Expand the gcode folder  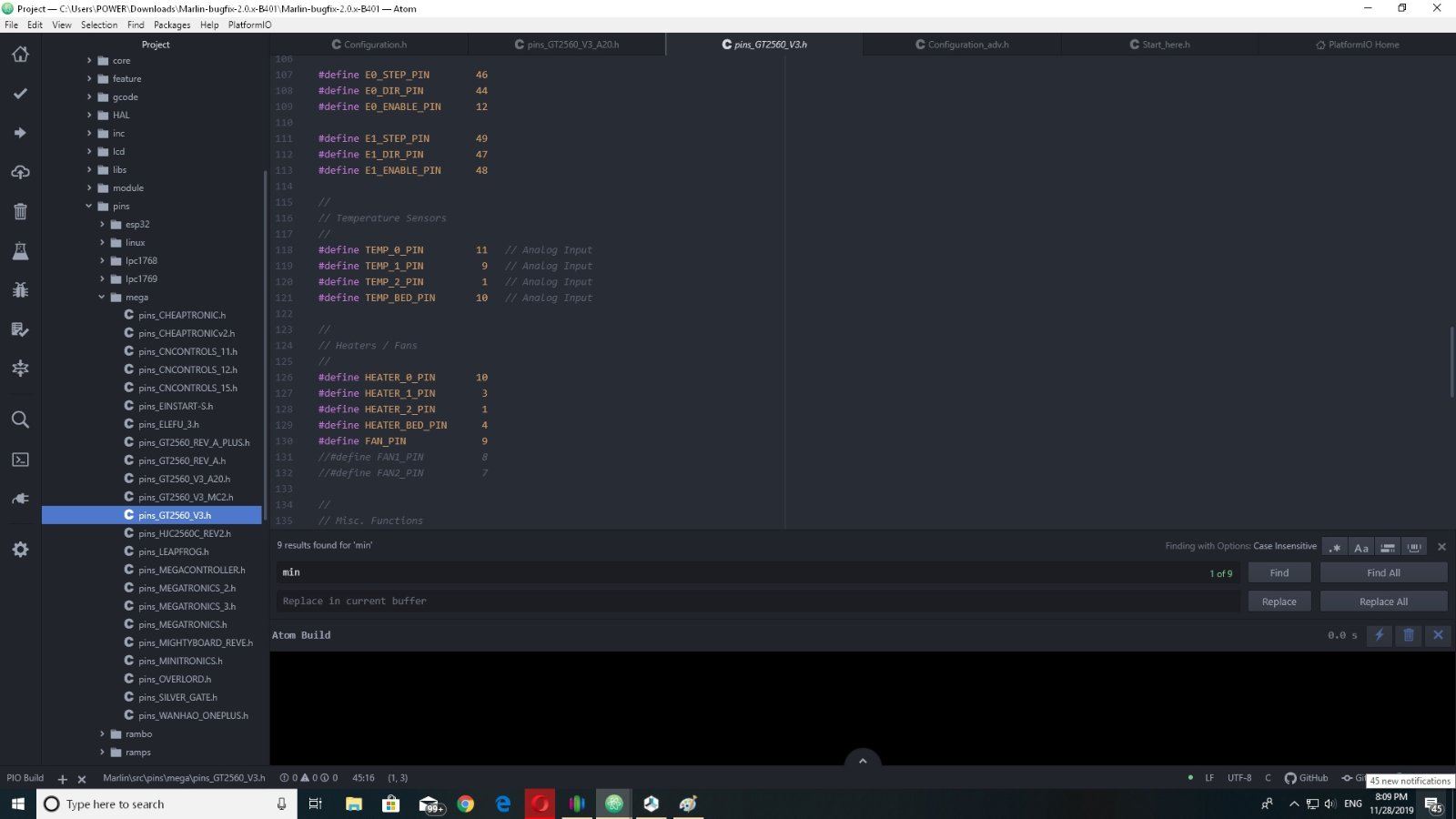pos(89,97)
